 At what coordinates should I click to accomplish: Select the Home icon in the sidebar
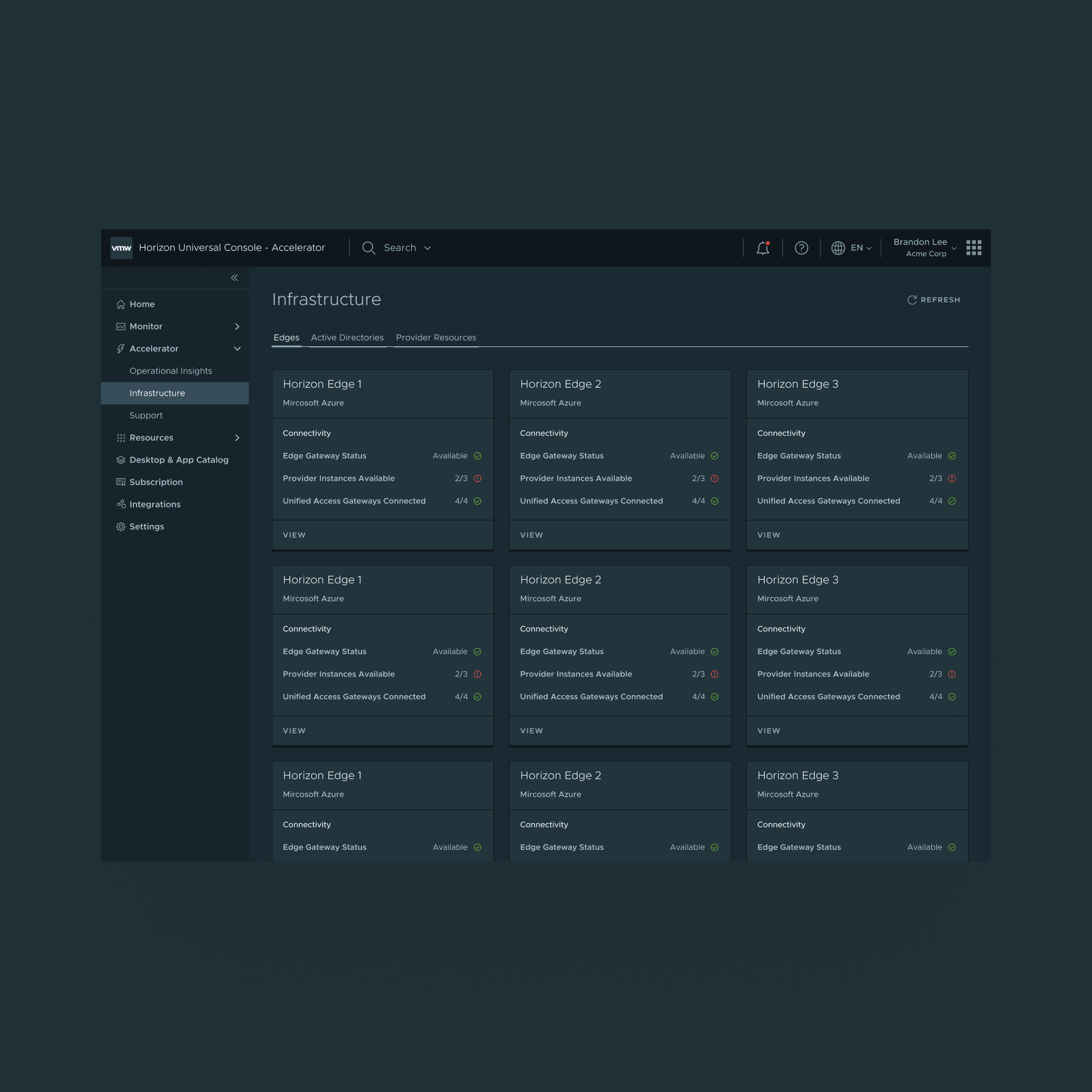120,304
